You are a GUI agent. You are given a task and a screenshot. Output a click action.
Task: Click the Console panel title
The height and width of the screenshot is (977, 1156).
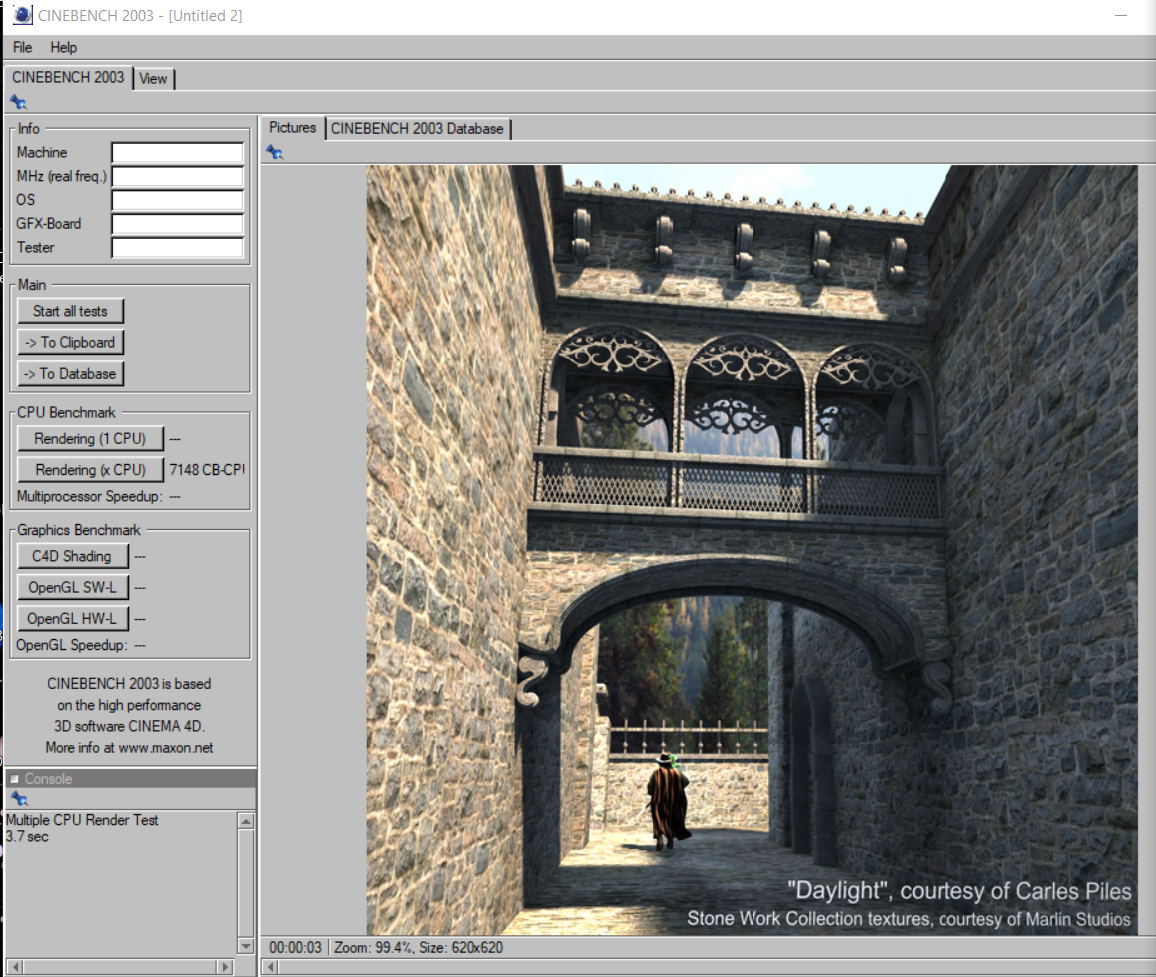[49, 779]
